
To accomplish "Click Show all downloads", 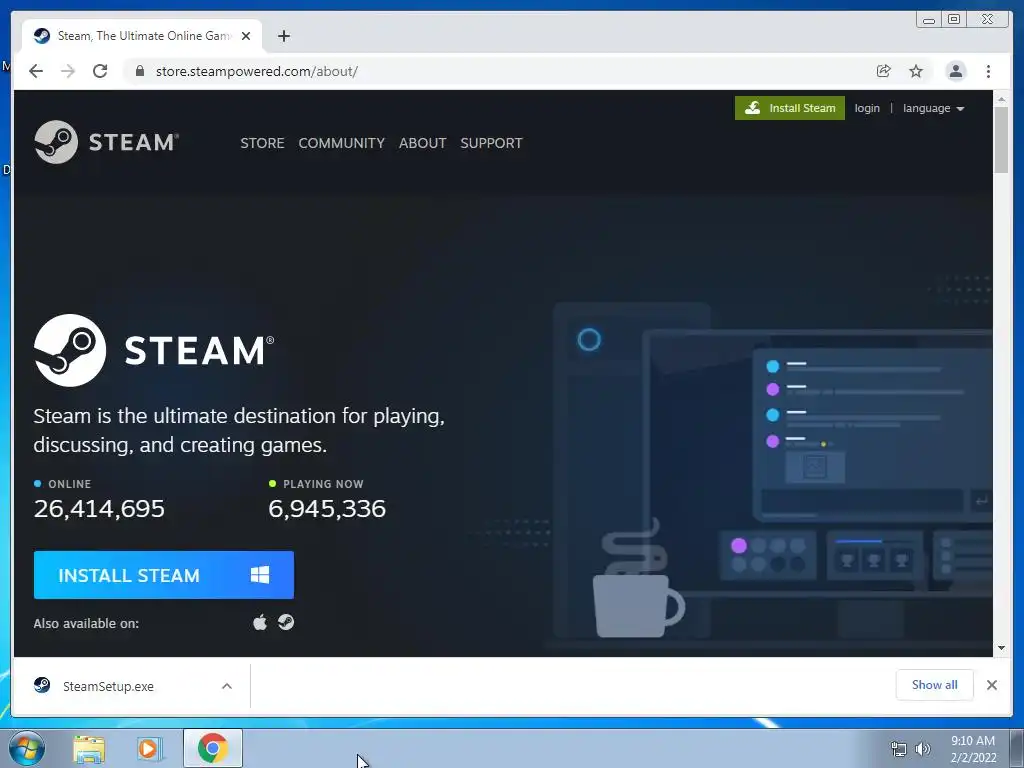I will tap(935, 685).
